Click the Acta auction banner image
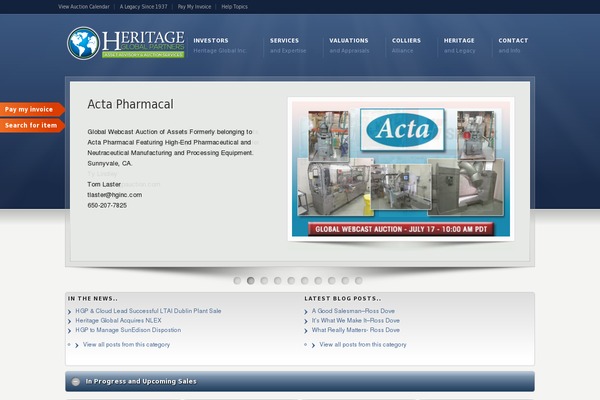Screen dimensions: 600x400 pyautogui.click(x=401, y=169)
